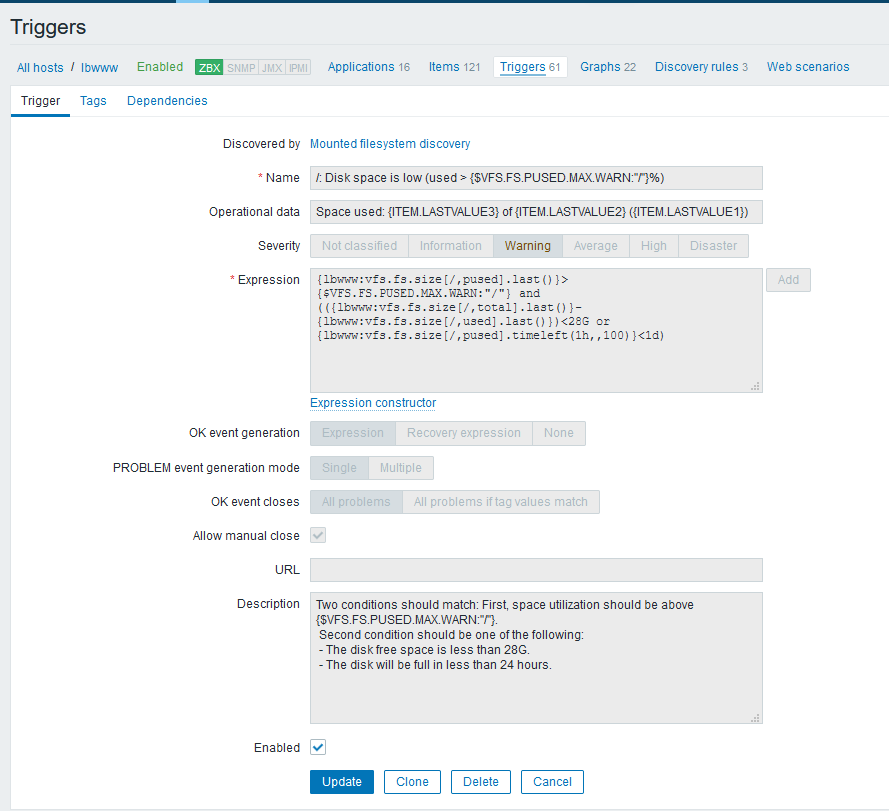Grab the Expression box resize handle

coord(755,386)
